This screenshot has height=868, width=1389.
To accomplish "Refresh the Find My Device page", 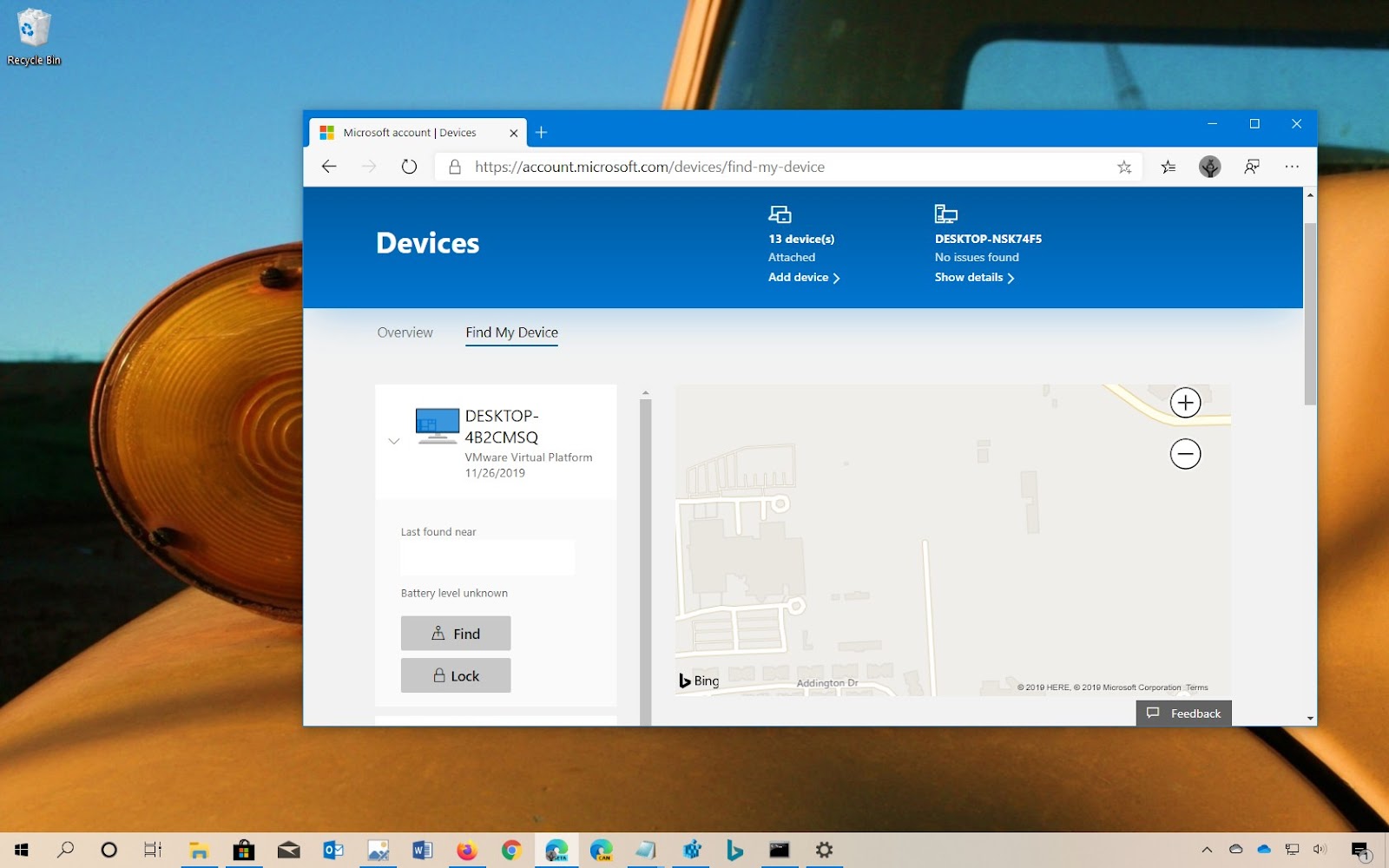I will [409, 167].
